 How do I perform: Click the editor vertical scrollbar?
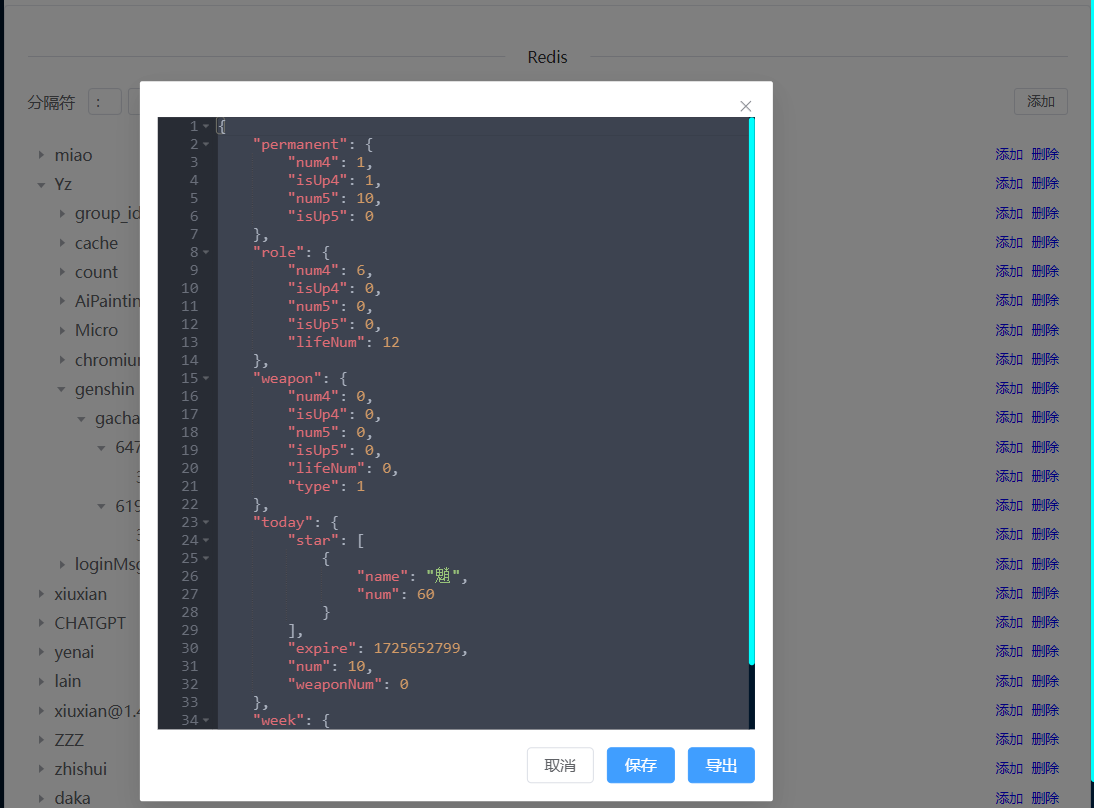(751, 391)
